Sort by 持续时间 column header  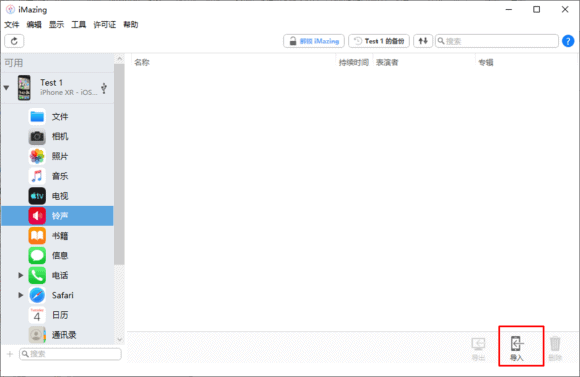pos(354,63)
